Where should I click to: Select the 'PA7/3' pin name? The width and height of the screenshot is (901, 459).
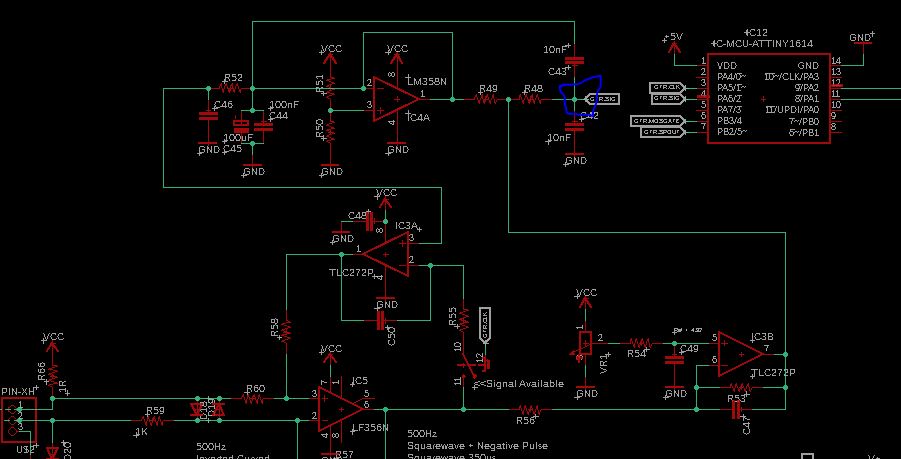click(x=730, y=110)
